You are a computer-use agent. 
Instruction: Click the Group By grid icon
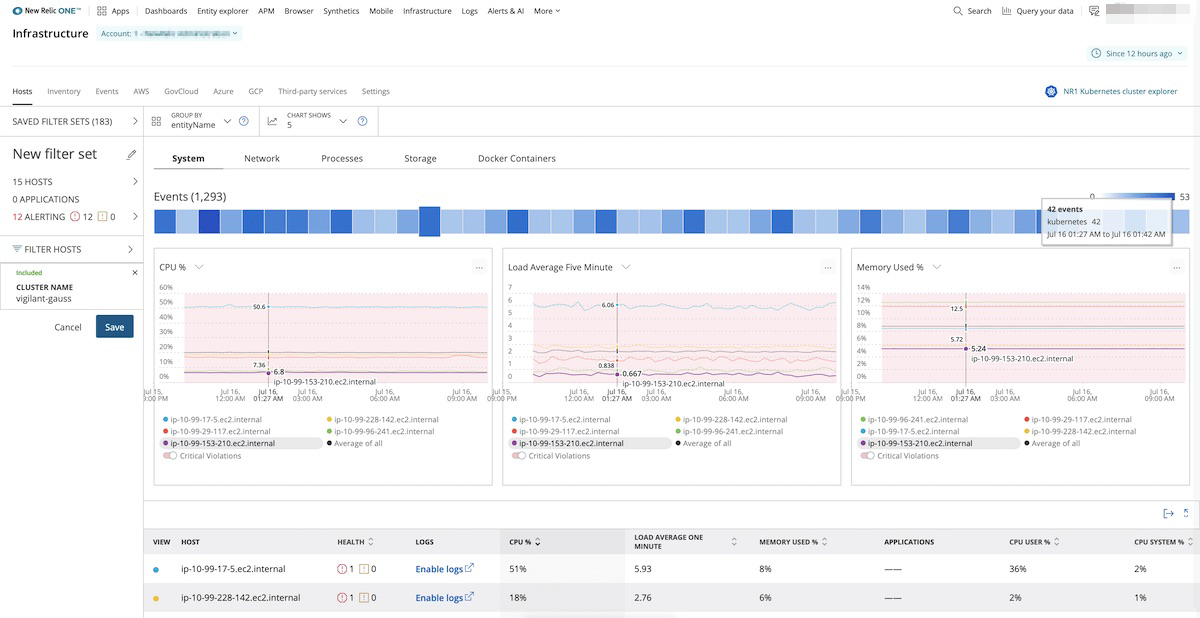[156, 121]
